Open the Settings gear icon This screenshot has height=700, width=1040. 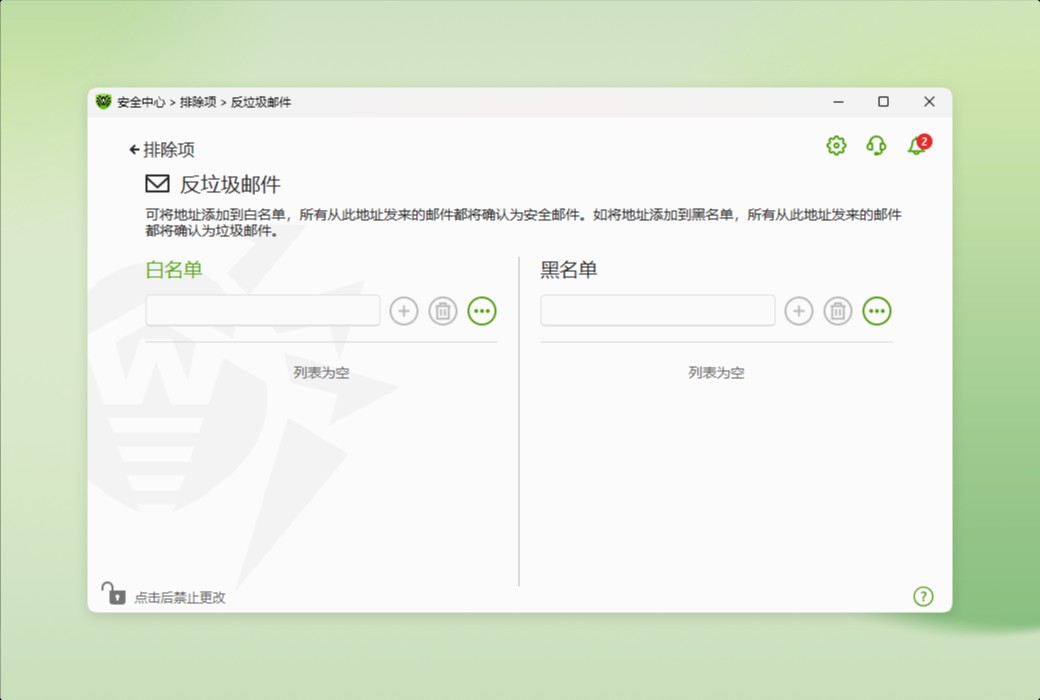[835, 145]
